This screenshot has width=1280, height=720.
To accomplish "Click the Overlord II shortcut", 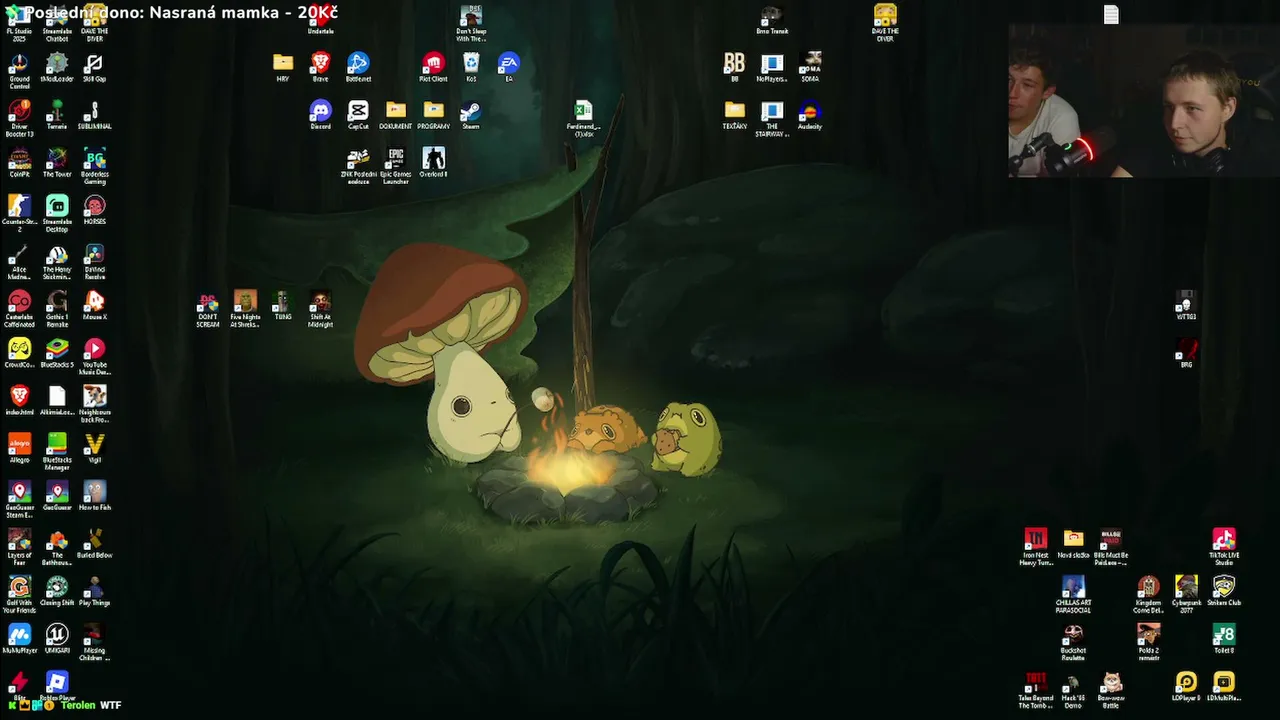I will 433,163.
